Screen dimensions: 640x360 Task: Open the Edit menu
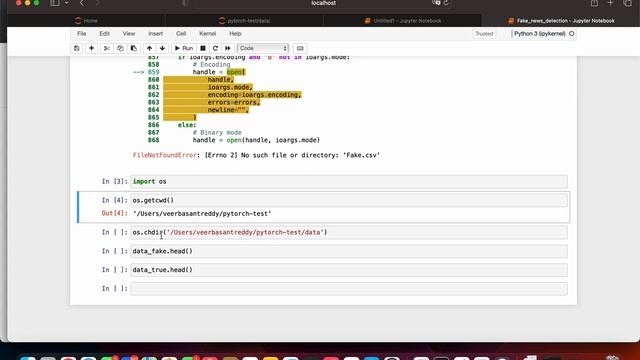[x=104, y=33]
